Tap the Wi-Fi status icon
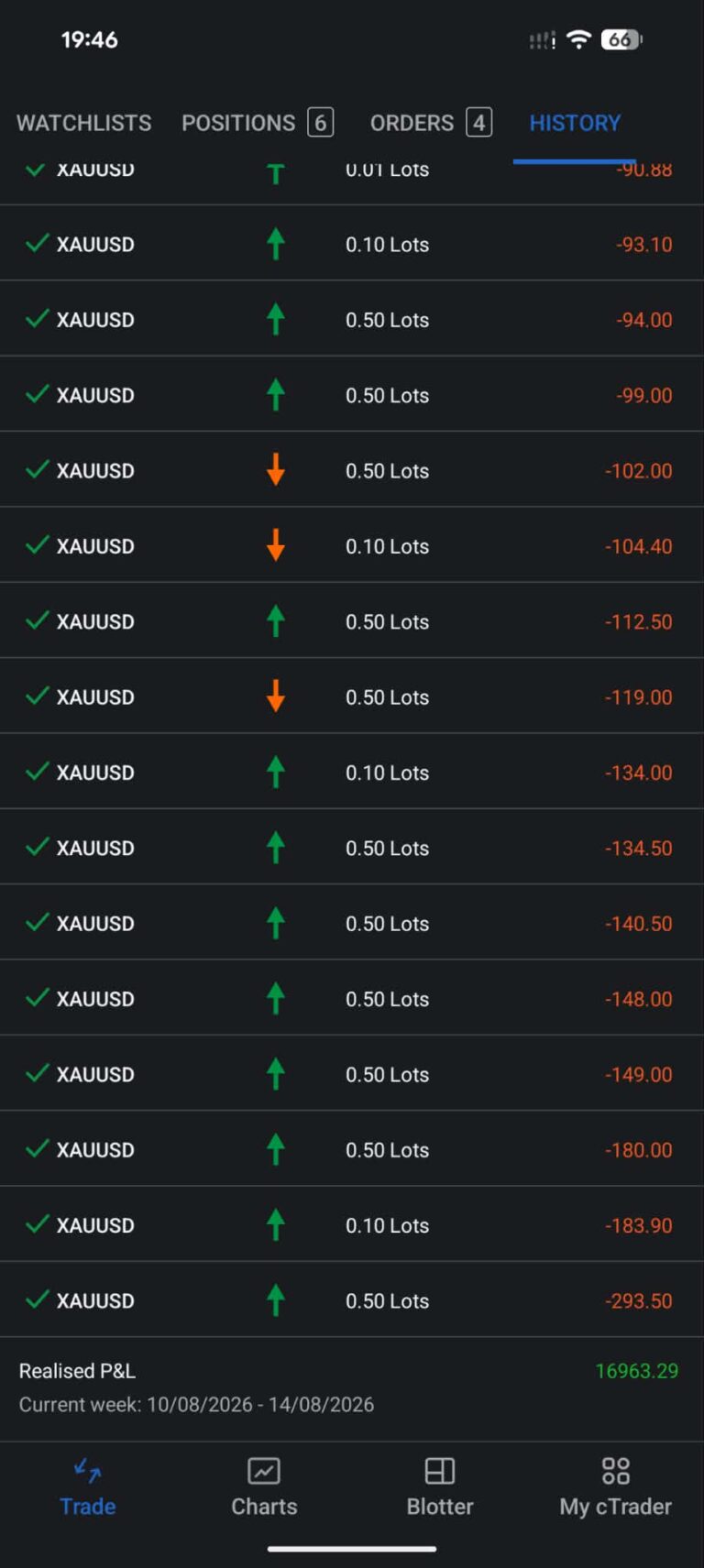The width and height of the screenshot is (704, 1568). coord(578,39)
